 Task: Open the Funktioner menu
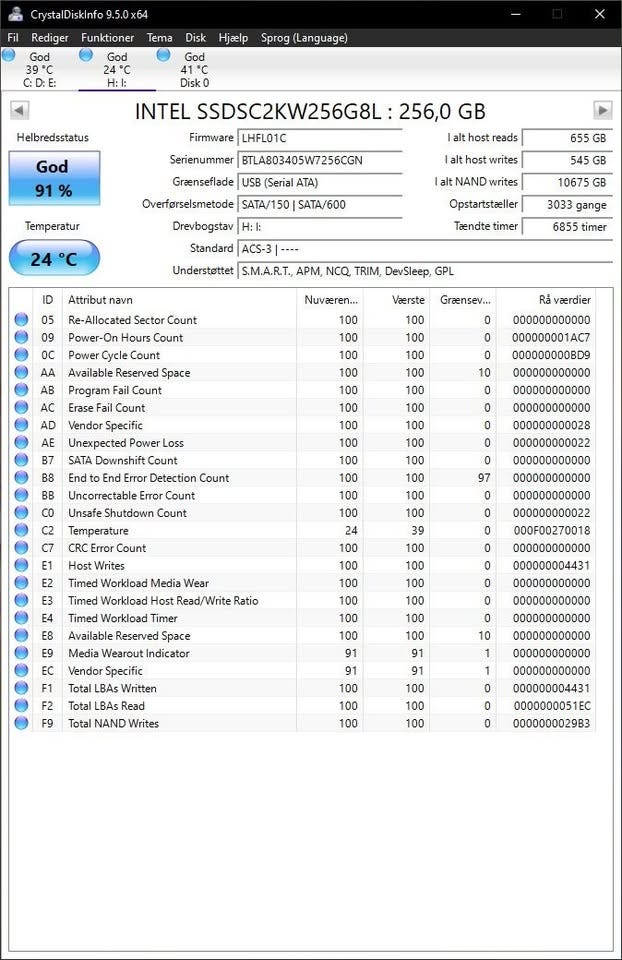[x=107, y=38]
